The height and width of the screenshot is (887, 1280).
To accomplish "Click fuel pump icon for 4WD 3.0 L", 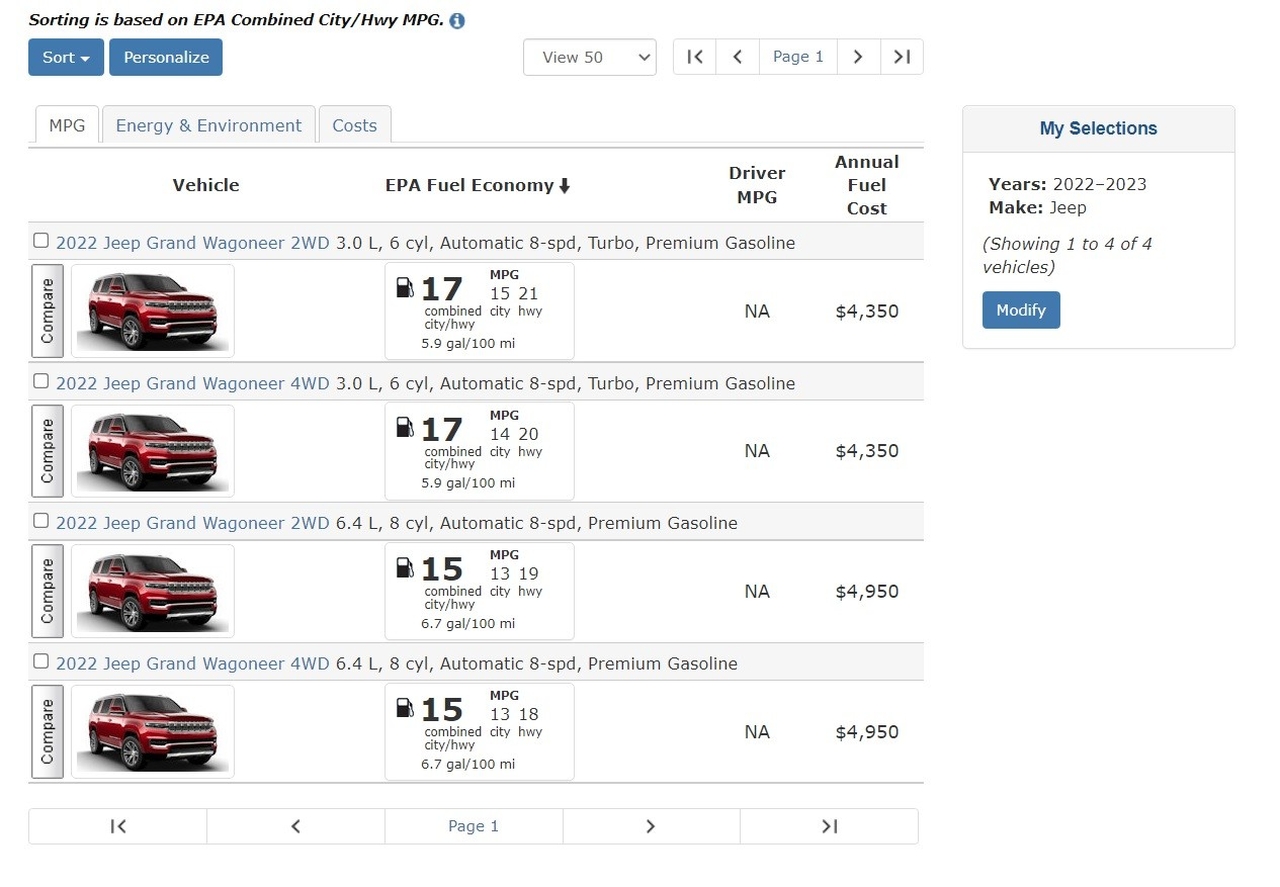I will pyautogui.click(x=404, y=428).
